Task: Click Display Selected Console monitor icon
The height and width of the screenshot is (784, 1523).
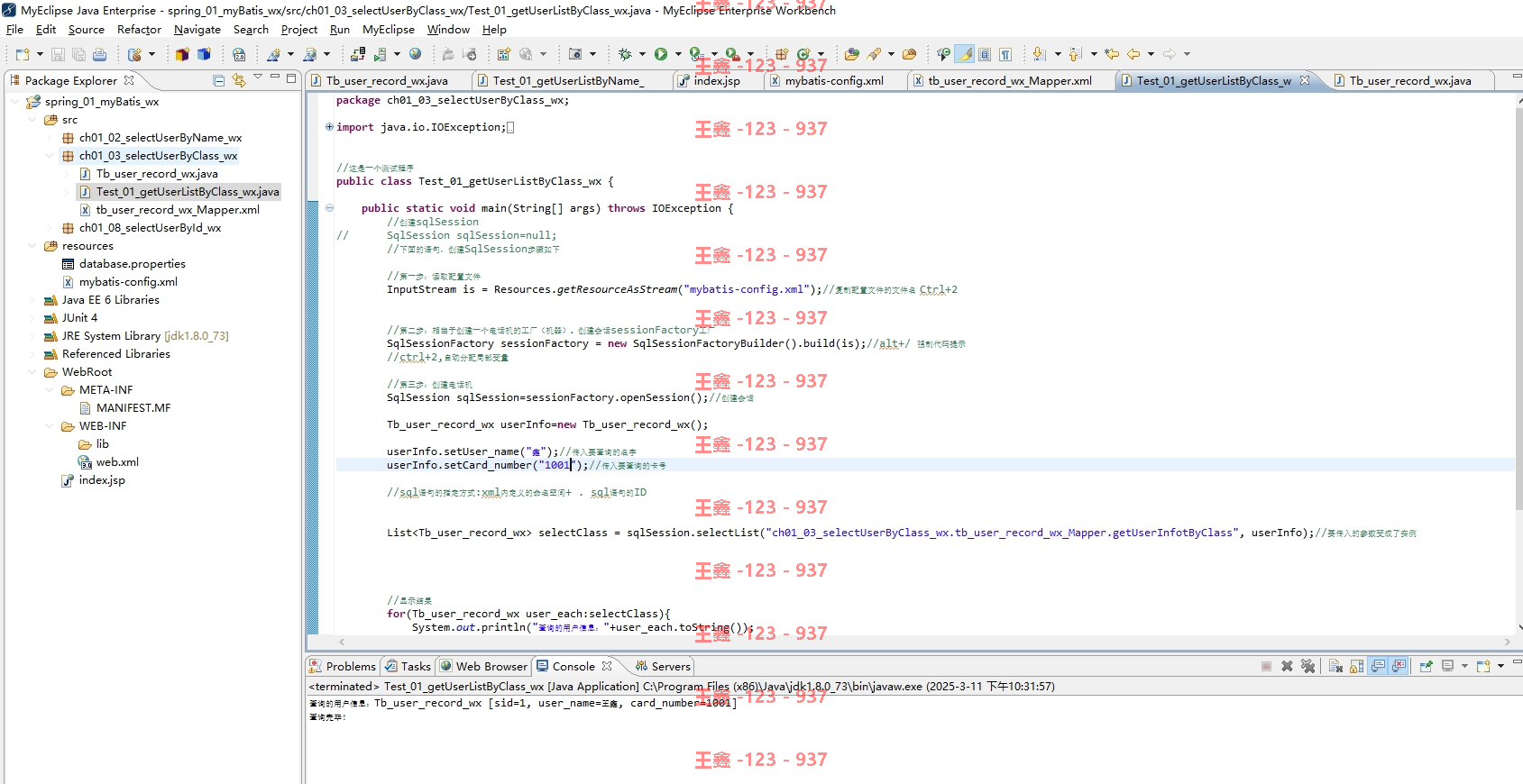Action: [1447, 666]
